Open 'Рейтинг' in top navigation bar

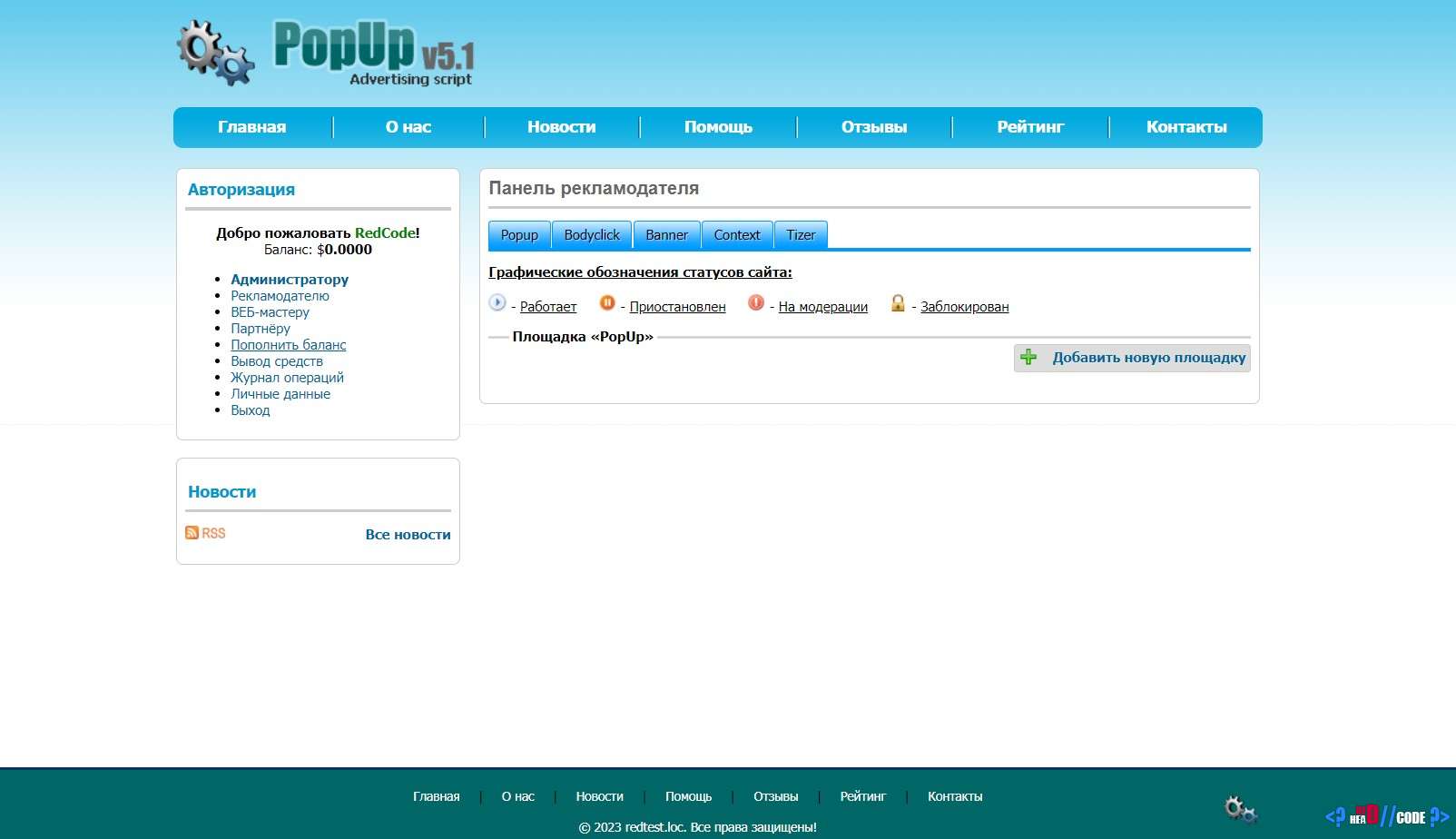pos(1030,127)
